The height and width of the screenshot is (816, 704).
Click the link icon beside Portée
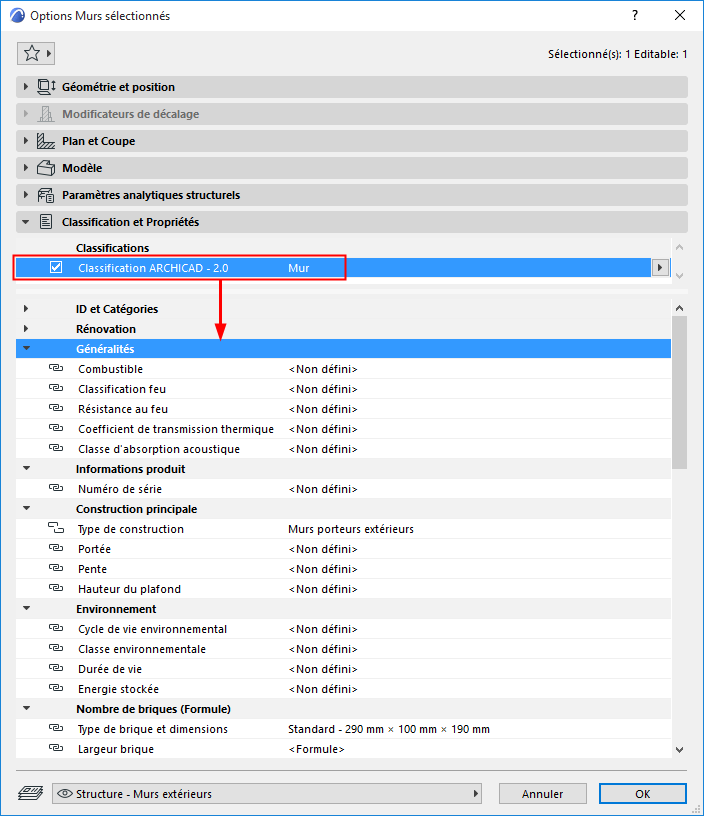pos(56,549)
